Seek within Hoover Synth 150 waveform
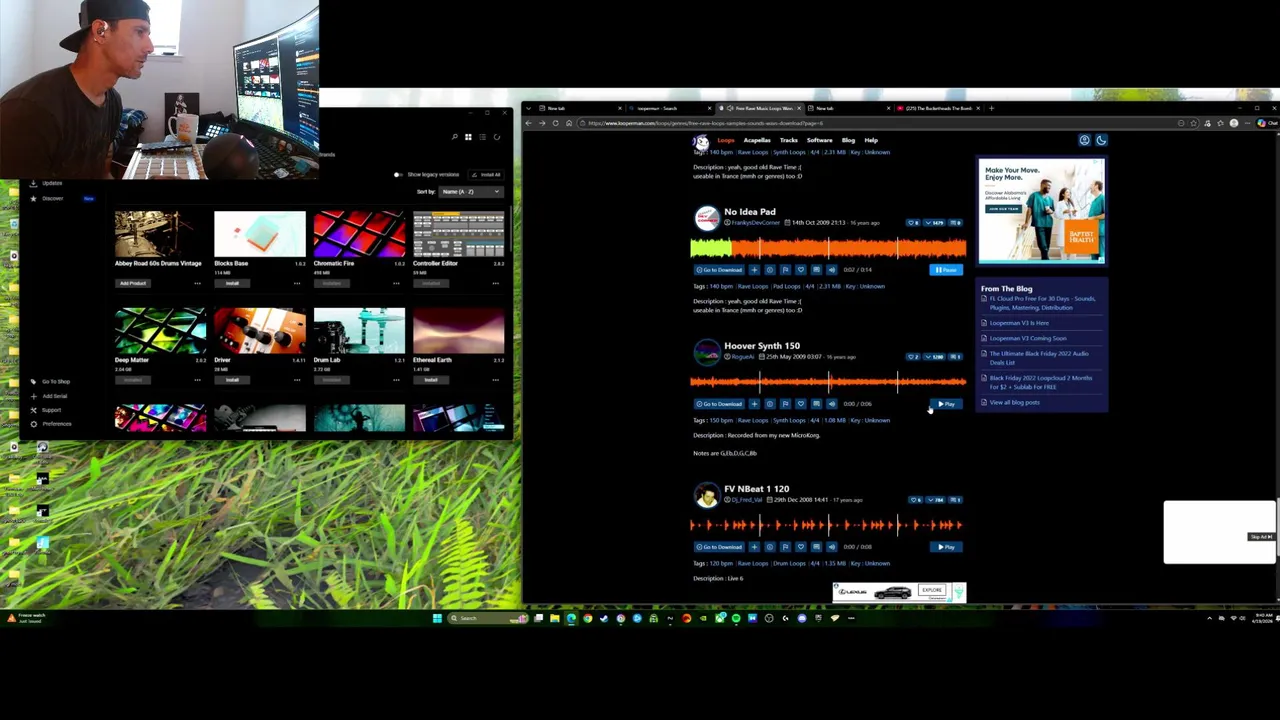Viewport: 1280px width, 720px height. point(828,381)
